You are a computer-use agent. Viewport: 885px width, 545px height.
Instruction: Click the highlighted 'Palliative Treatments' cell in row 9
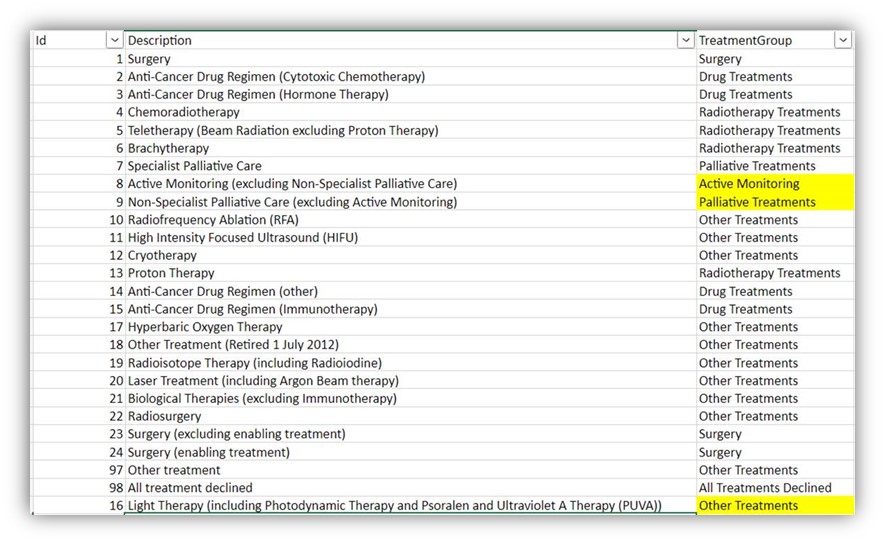tap(776, 202)
